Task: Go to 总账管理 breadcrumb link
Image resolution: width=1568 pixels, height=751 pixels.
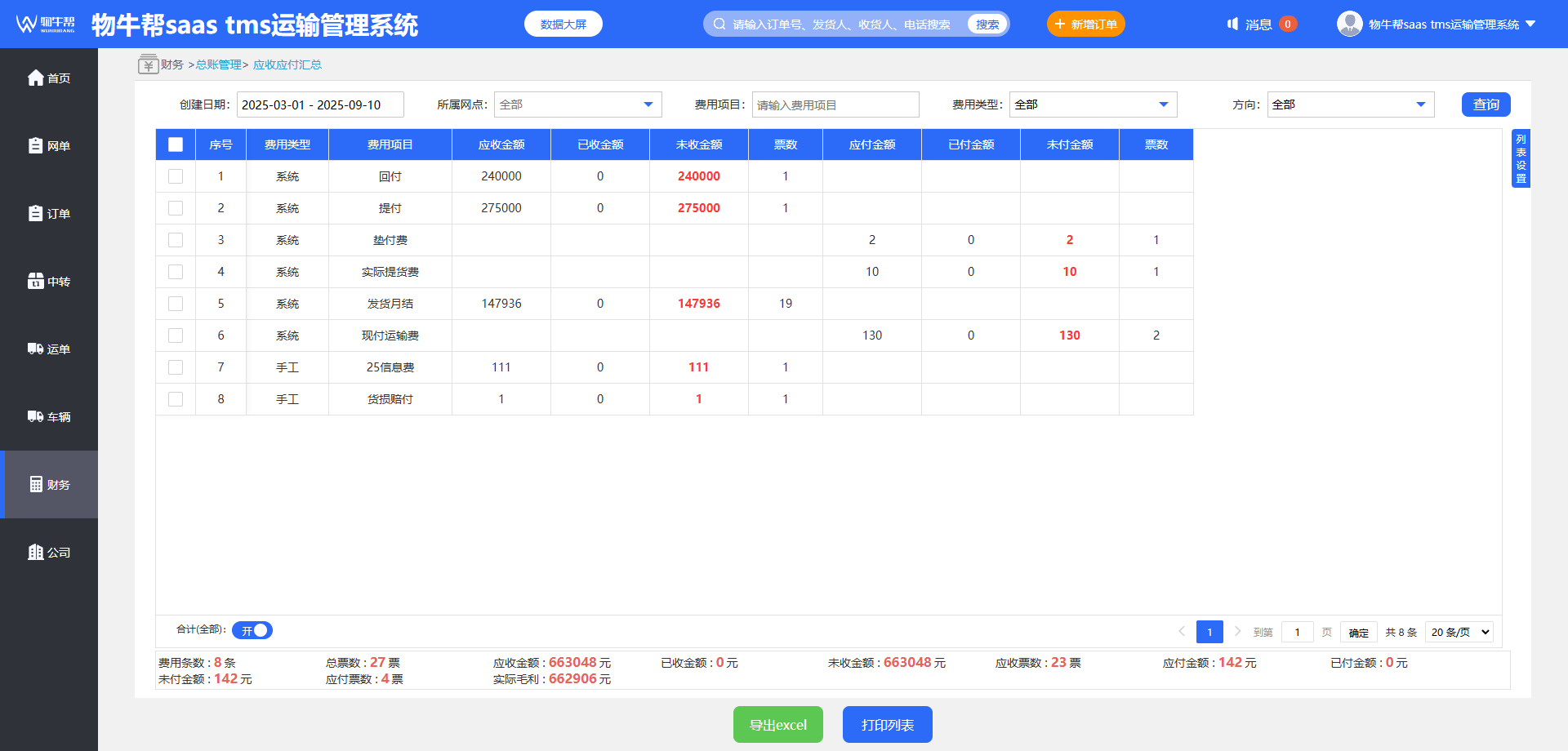Action: 218,64
